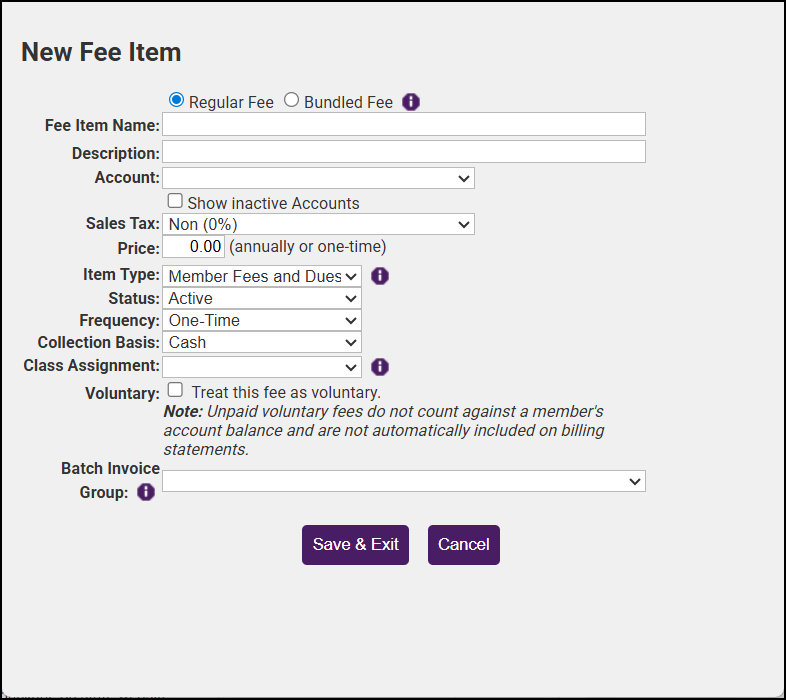
Task: Click the Fee Item Name text field
Action: (x=404, y=124)
